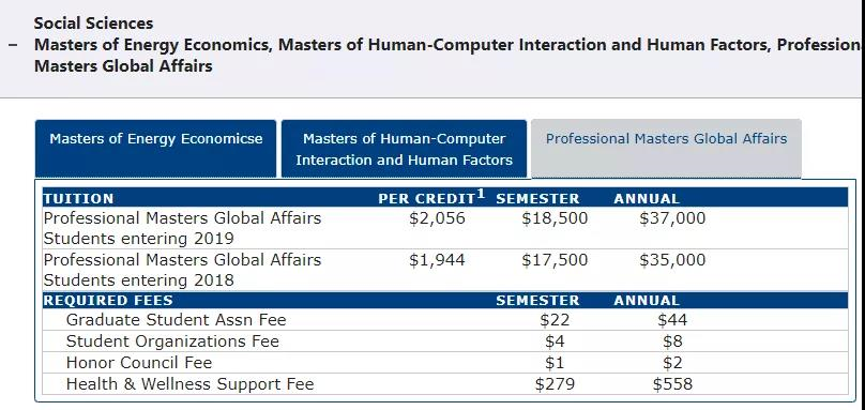865x410 pixels.
Task: Click the Students entering 2018 tuition row
Action: [x=445, y=270]
